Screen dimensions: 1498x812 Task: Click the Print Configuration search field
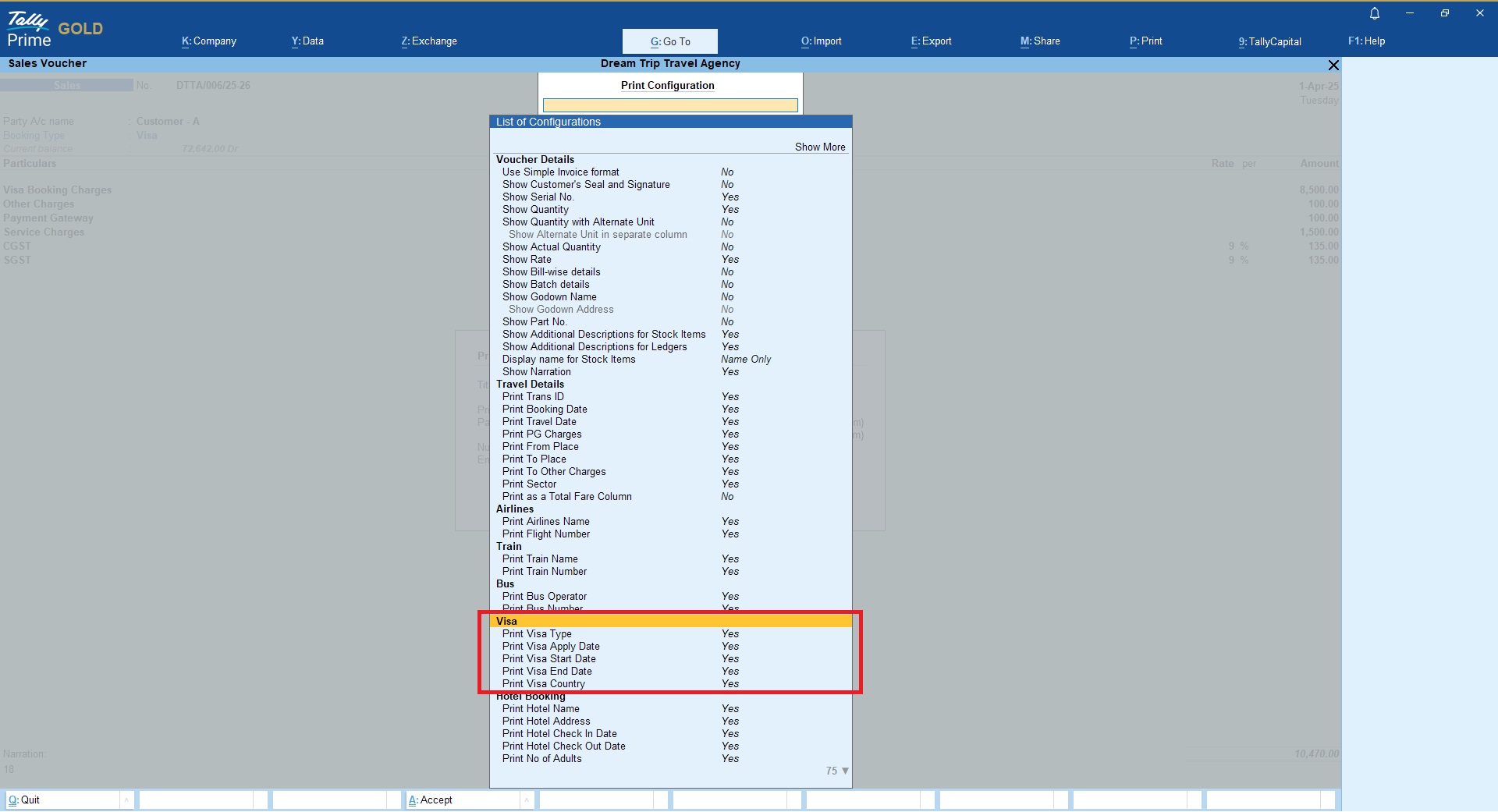(x=669, y=105)
